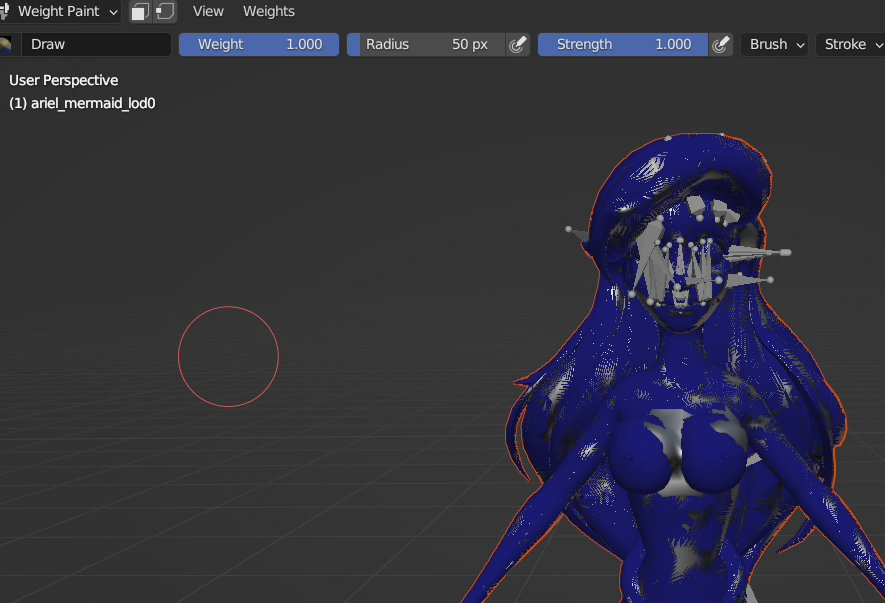Click the User Perspective label
Image resolution: width=885 pixels, height=603 pixels.
(x=64, y=80)
